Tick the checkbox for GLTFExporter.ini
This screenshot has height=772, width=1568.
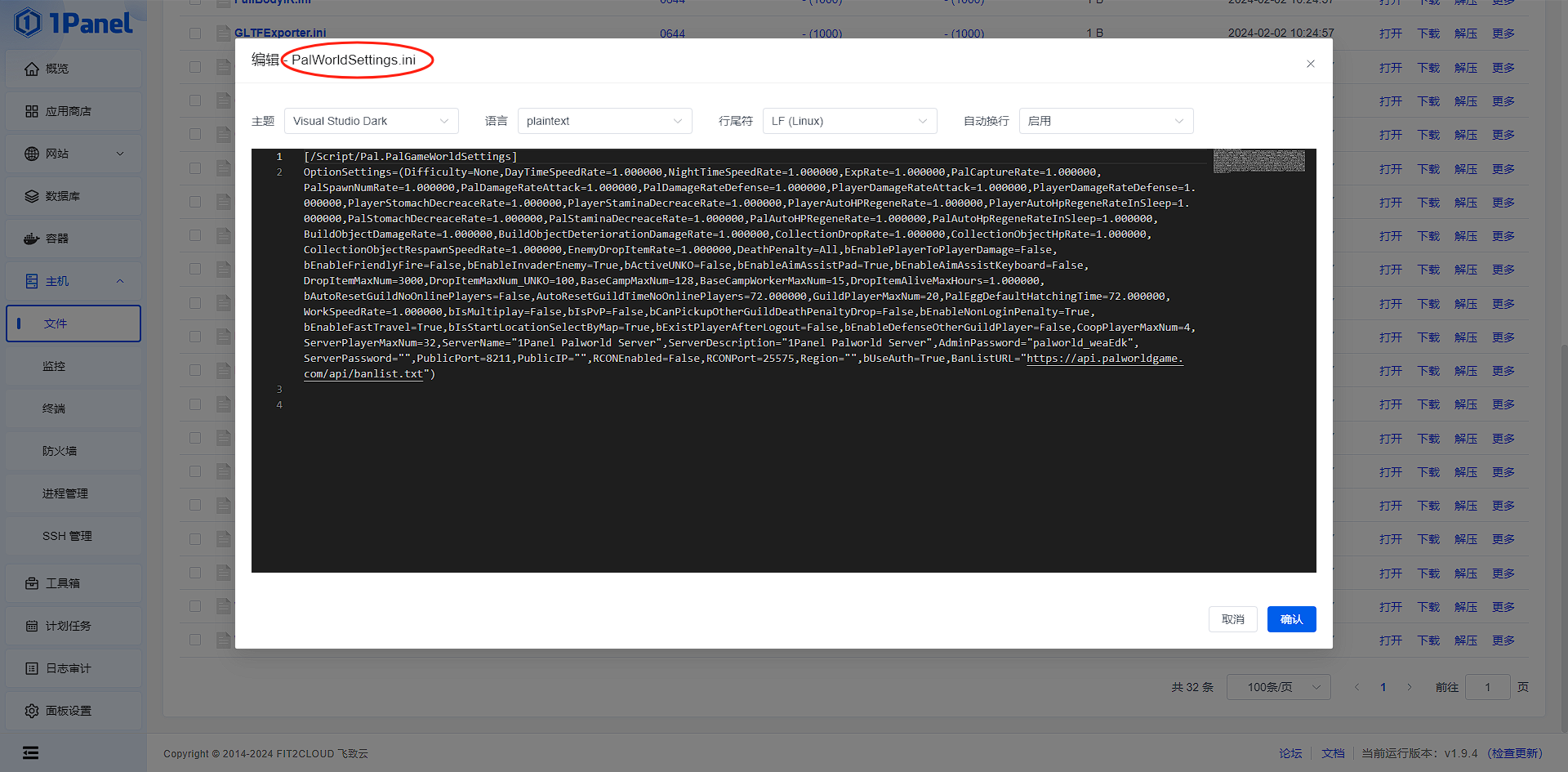195,33
